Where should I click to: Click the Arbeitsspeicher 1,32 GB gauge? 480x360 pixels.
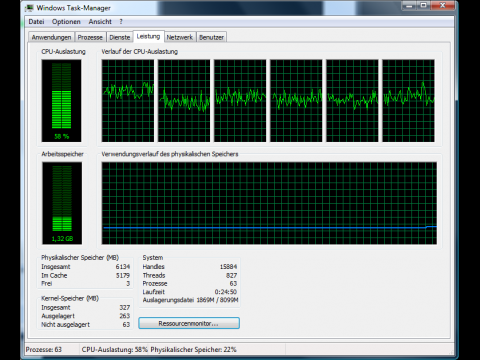(62, 203)
